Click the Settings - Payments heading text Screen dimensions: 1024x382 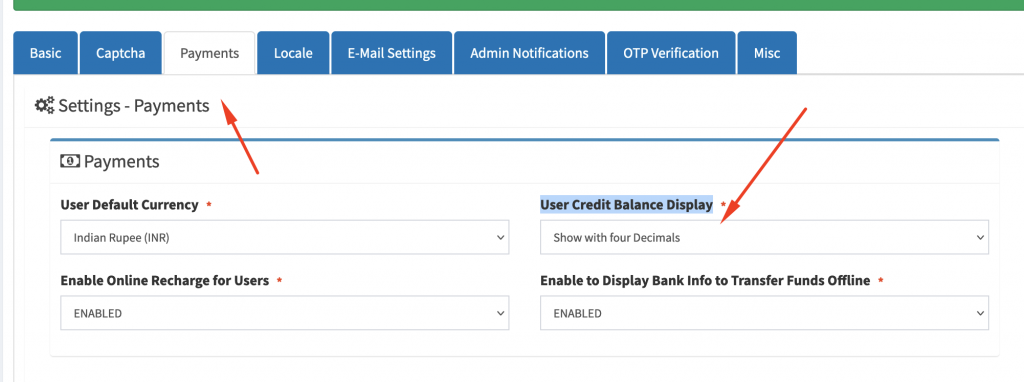click(x=134, y=105)
